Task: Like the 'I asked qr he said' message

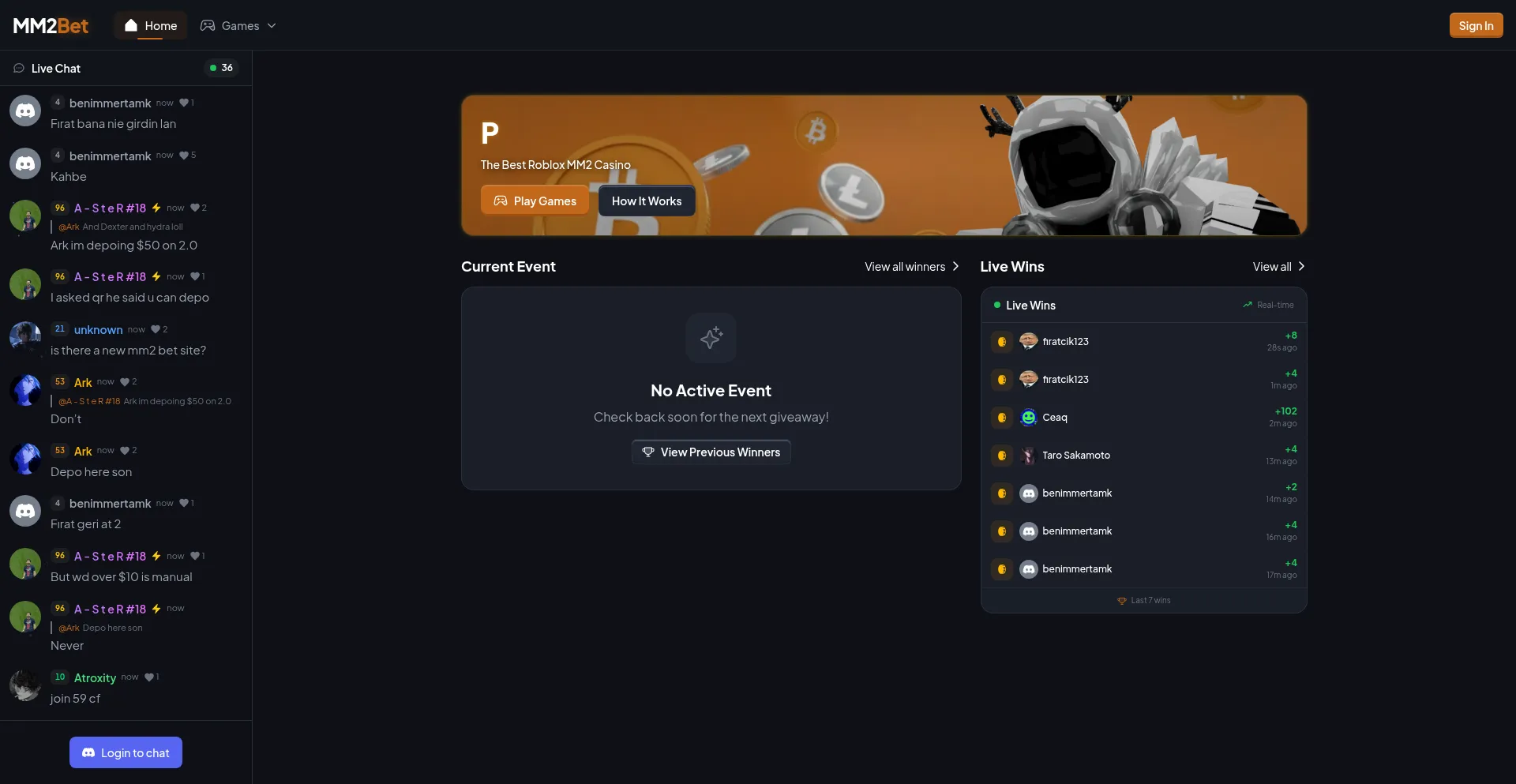Action: [197, 277]
